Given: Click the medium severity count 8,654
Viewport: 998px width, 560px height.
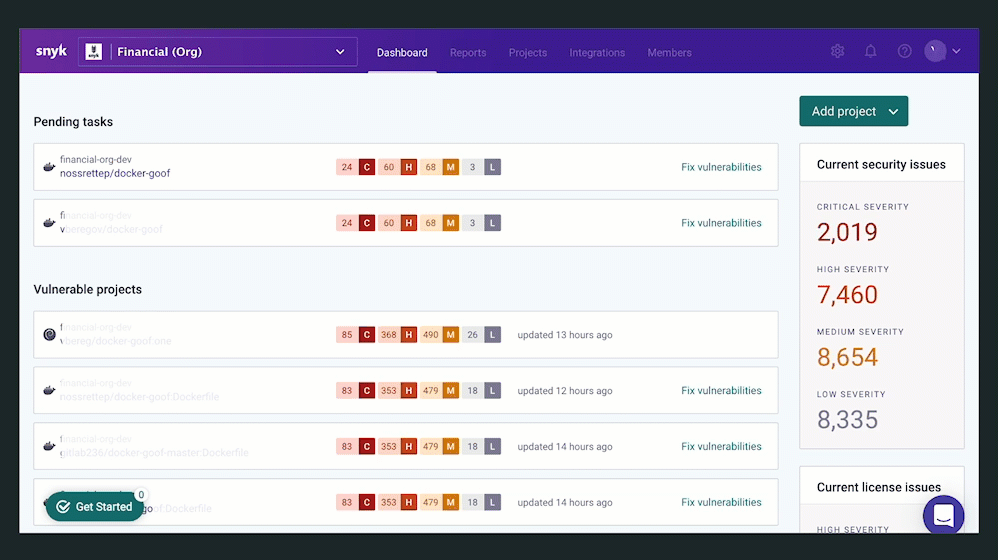Looking at the screenshot, I should coord(847,357).
